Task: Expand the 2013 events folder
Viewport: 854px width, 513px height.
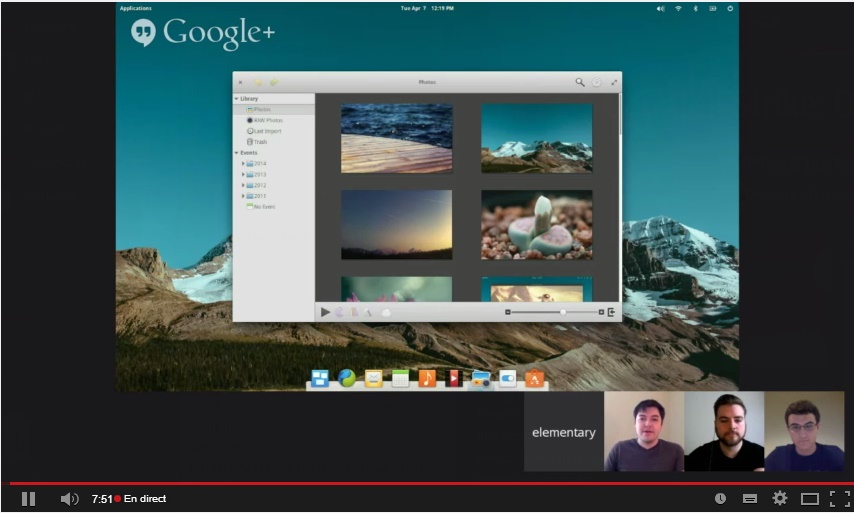Action: (243, 174)
